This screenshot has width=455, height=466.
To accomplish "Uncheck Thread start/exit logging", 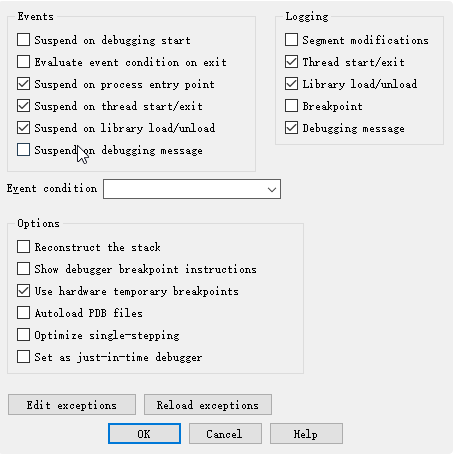I will [291, 62].
